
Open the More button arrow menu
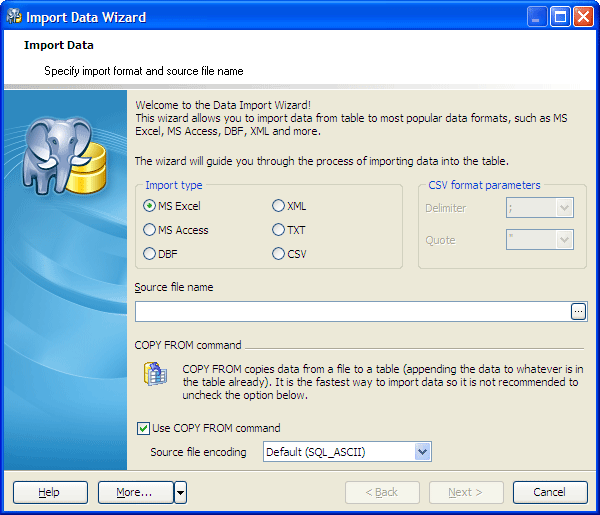coord(181,492)
